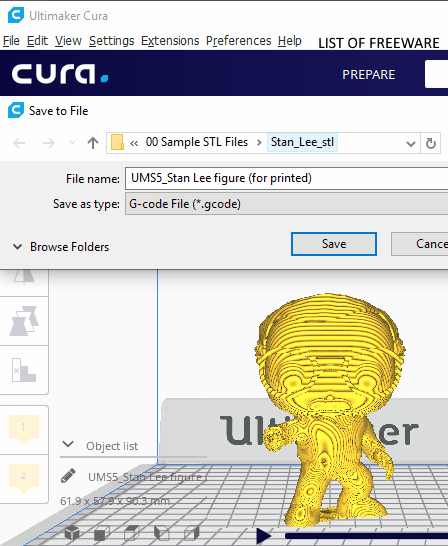Click the File name input field
This screenshot has height=546, width=448.
click(x=286, y=178)
